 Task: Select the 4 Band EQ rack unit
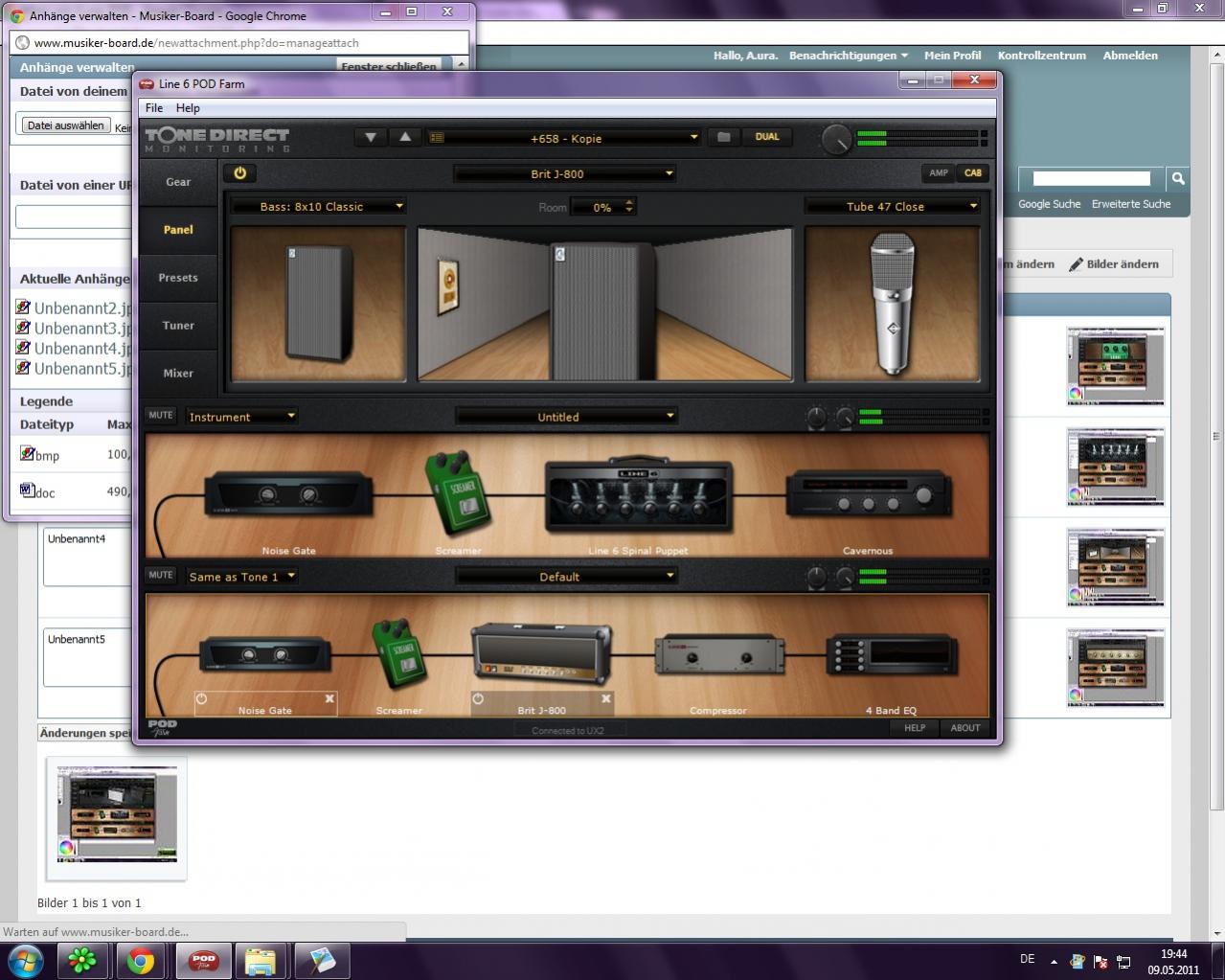click(x=892, y=656)
